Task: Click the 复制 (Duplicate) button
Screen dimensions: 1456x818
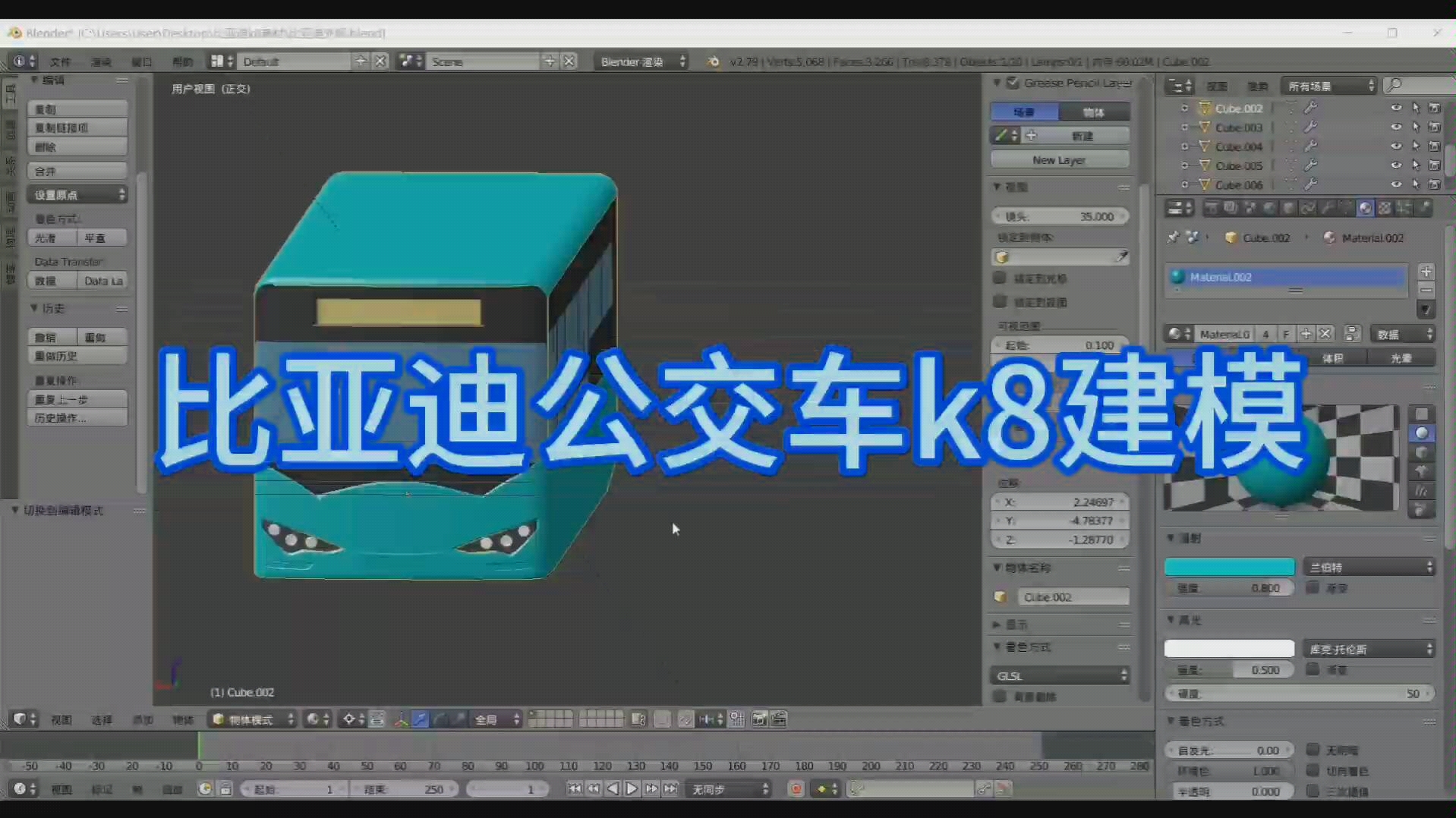Action: [x=77, y=109]
